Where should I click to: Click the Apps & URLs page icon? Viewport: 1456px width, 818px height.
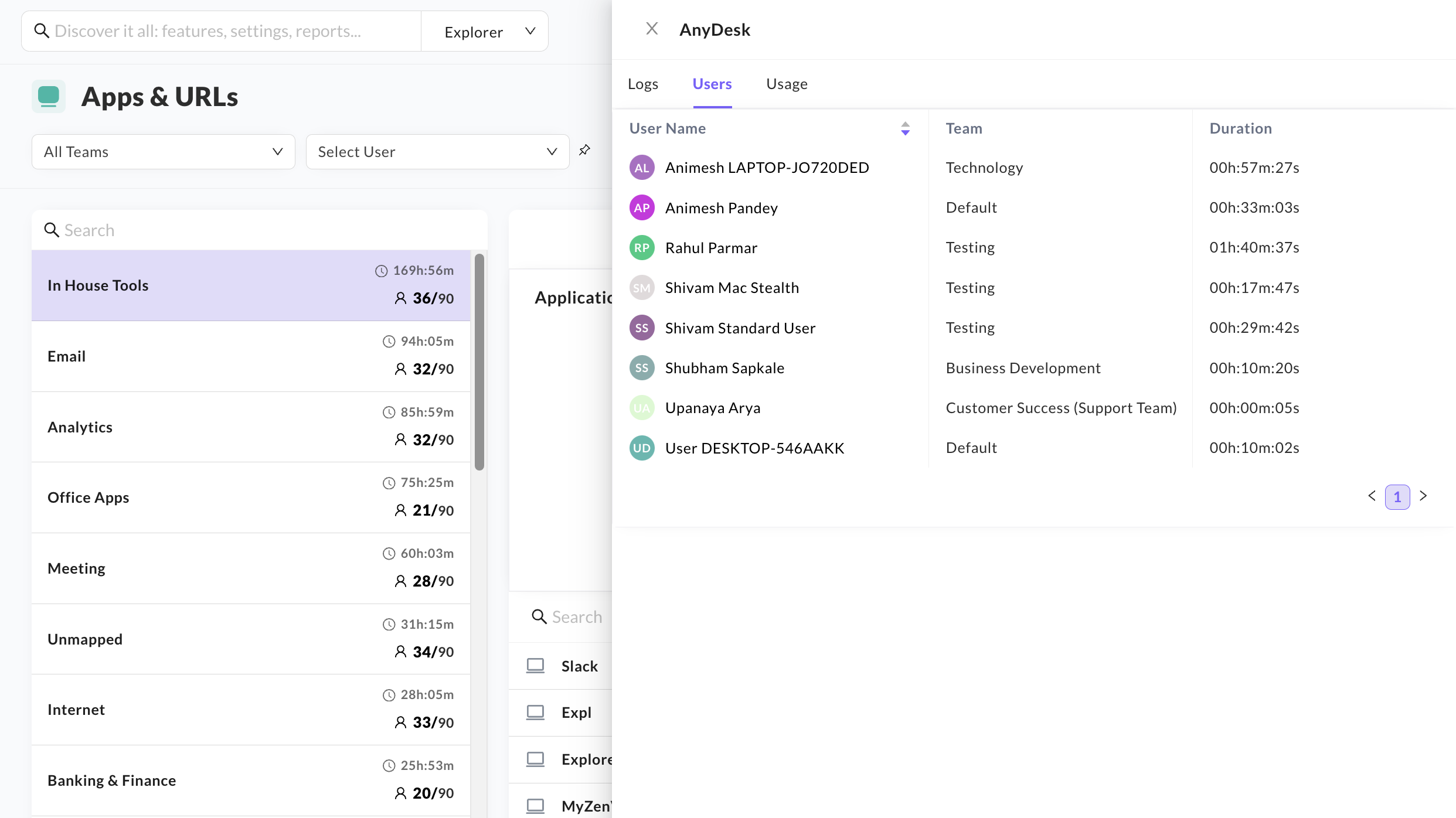click(x=49, y=96)
